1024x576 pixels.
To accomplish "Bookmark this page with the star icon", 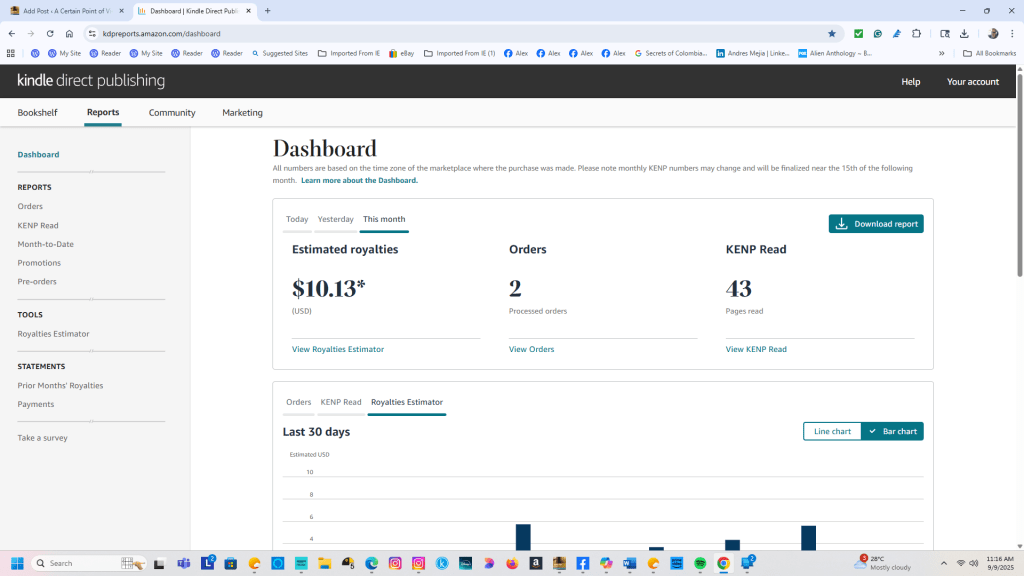I will [x=831, y=33].
